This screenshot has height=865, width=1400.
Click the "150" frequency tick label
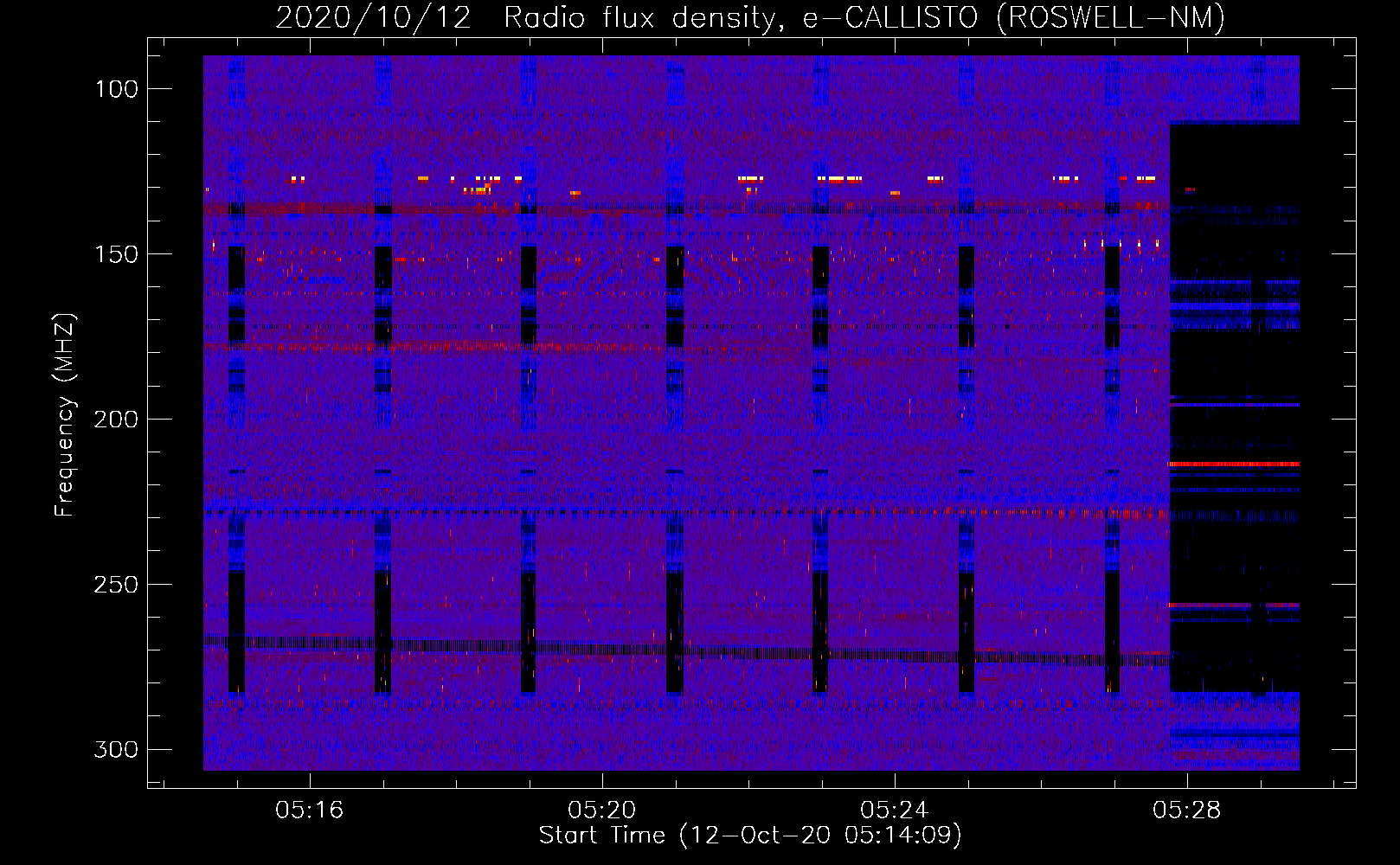115,254
